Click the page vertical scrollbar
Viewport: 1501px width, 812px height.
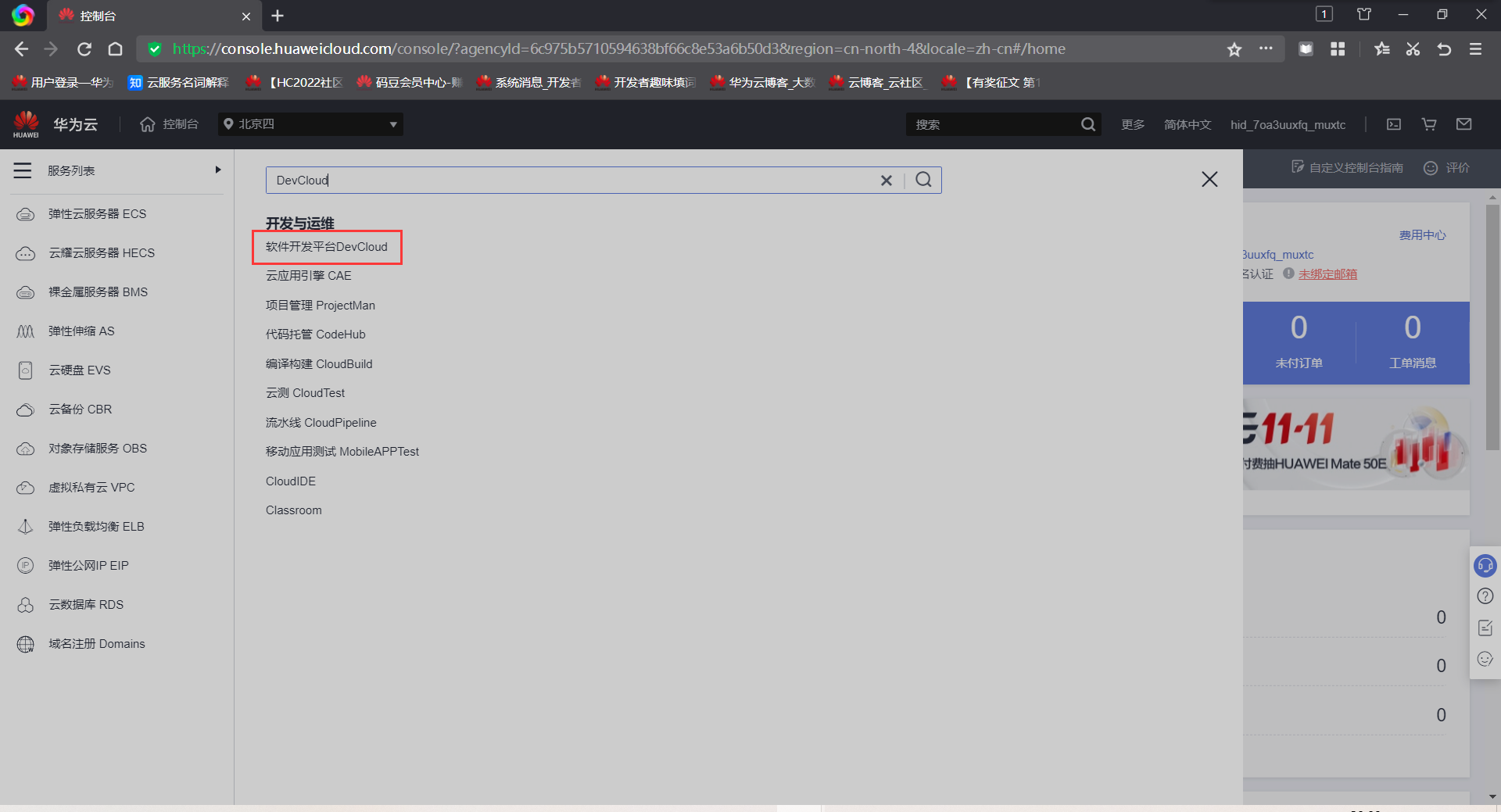pos(1492,327)
